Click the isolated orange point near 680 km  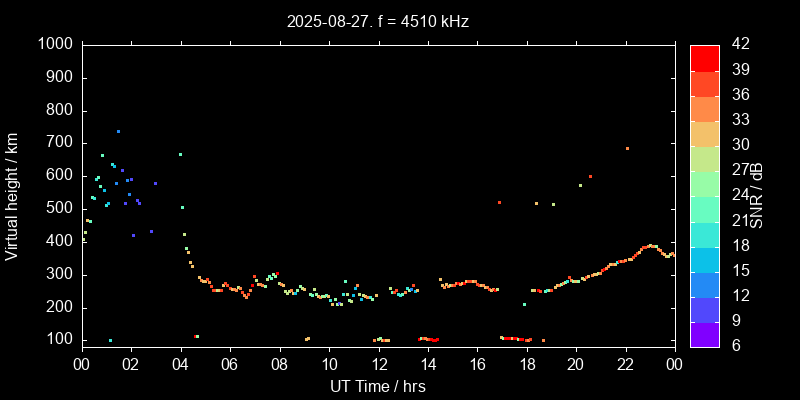[627, 148]
